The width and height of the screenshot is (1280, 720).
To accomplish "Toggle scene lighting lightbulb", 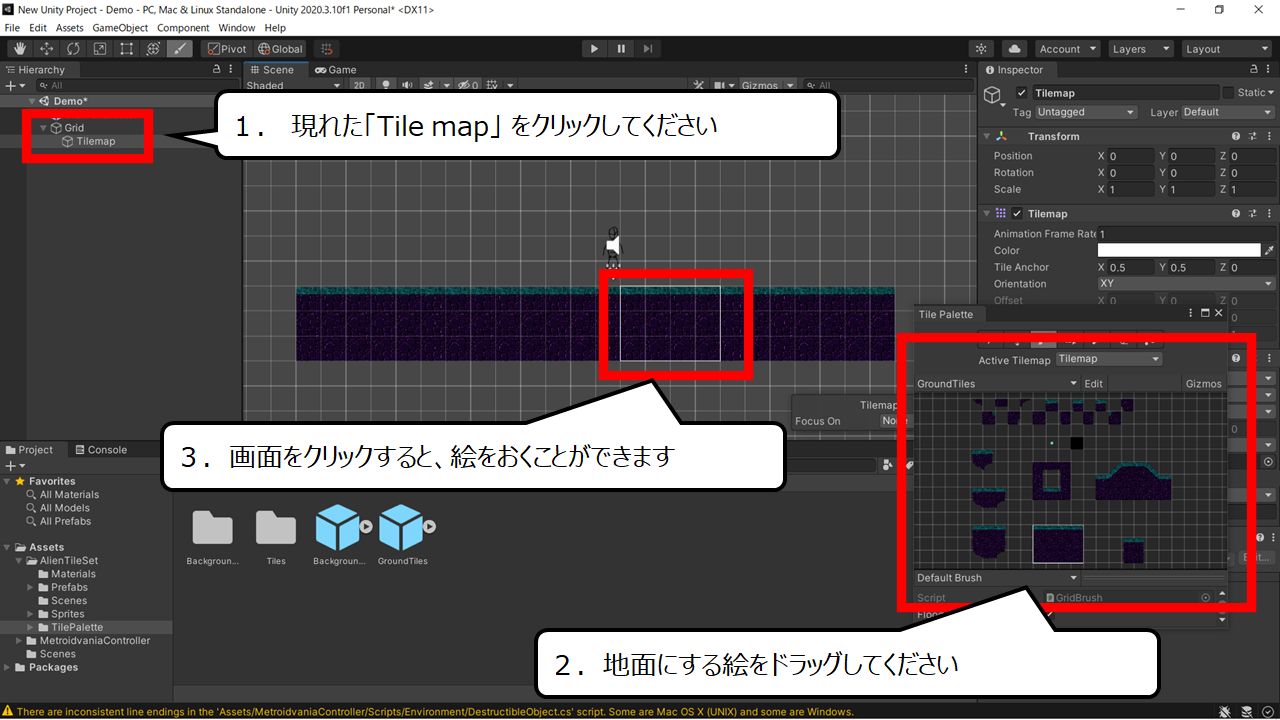I will [385, 86].
